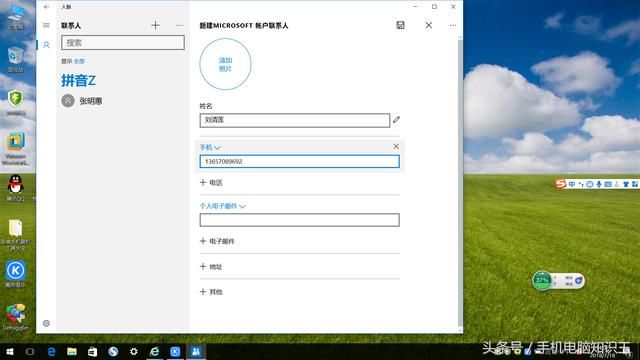The width and height of the screenshot is (640, 360).
Task: Click the filter link next to 显示
Action: (79, 61)
